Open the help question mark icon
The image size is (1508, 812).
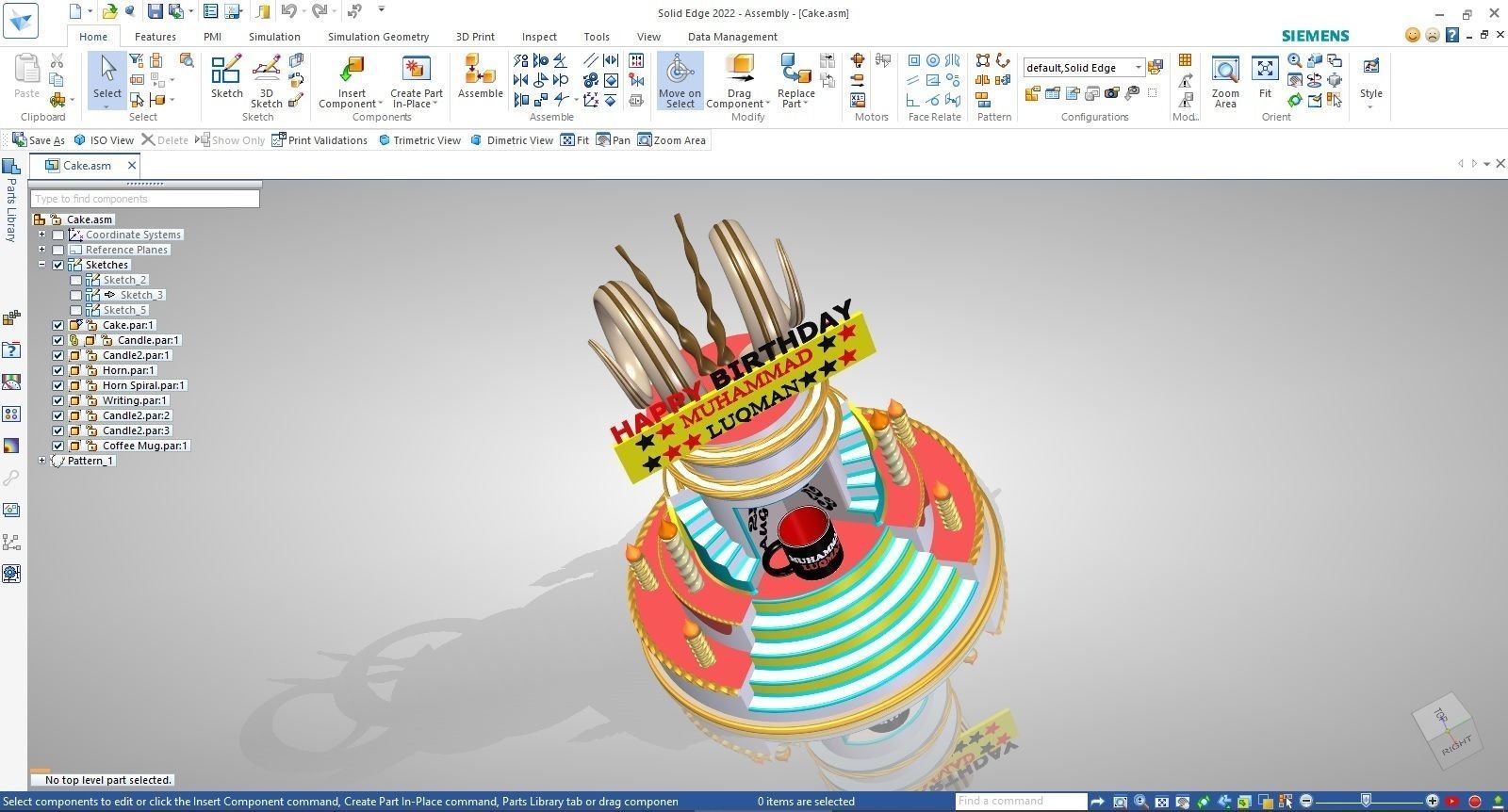[1451, 35]
